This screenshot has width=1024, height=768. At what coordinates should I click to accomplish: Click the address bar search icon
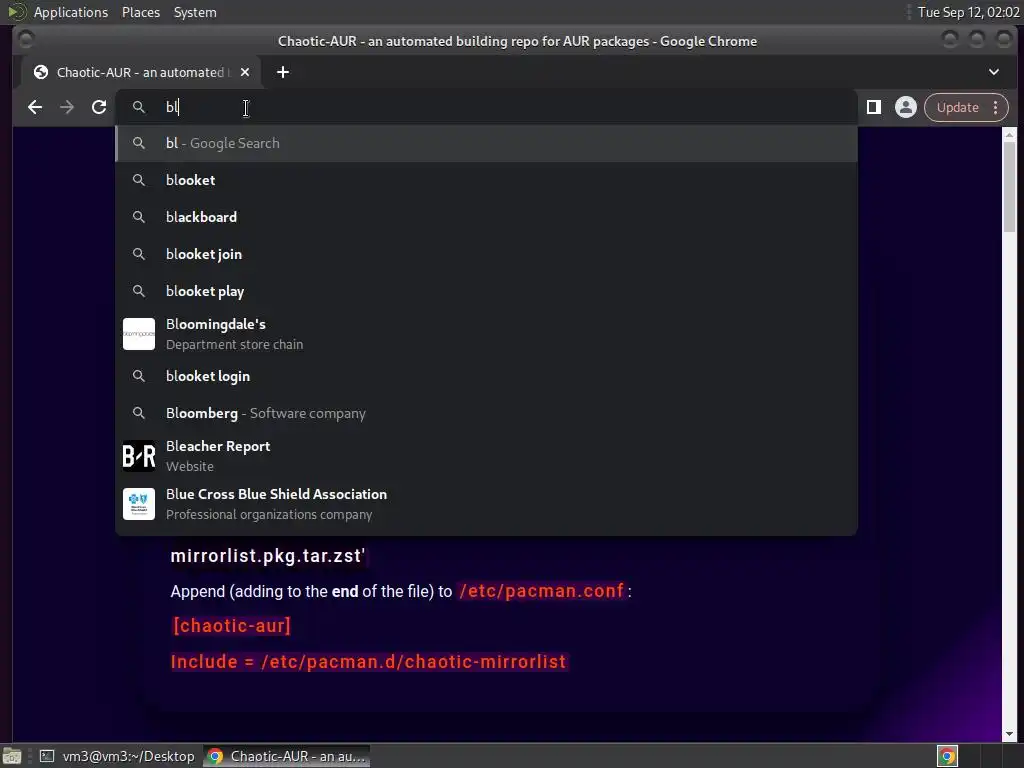point(138,106)
